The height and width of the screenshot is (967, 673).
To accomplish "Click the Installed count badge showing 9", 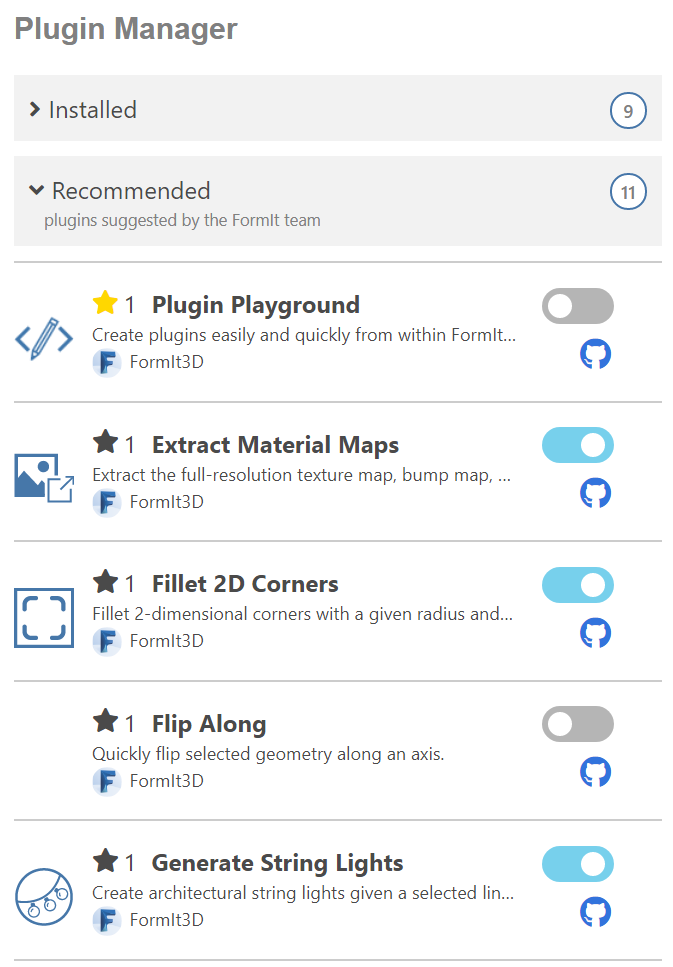I will click(628, 111).
